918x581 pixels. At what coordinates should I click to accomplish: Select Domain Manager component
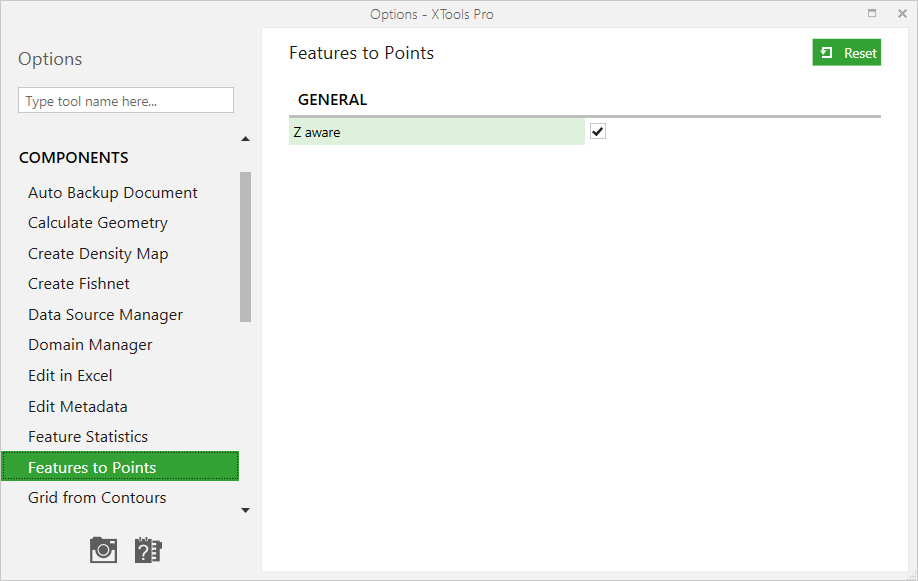pyautogui.click(x=90, y=345)
